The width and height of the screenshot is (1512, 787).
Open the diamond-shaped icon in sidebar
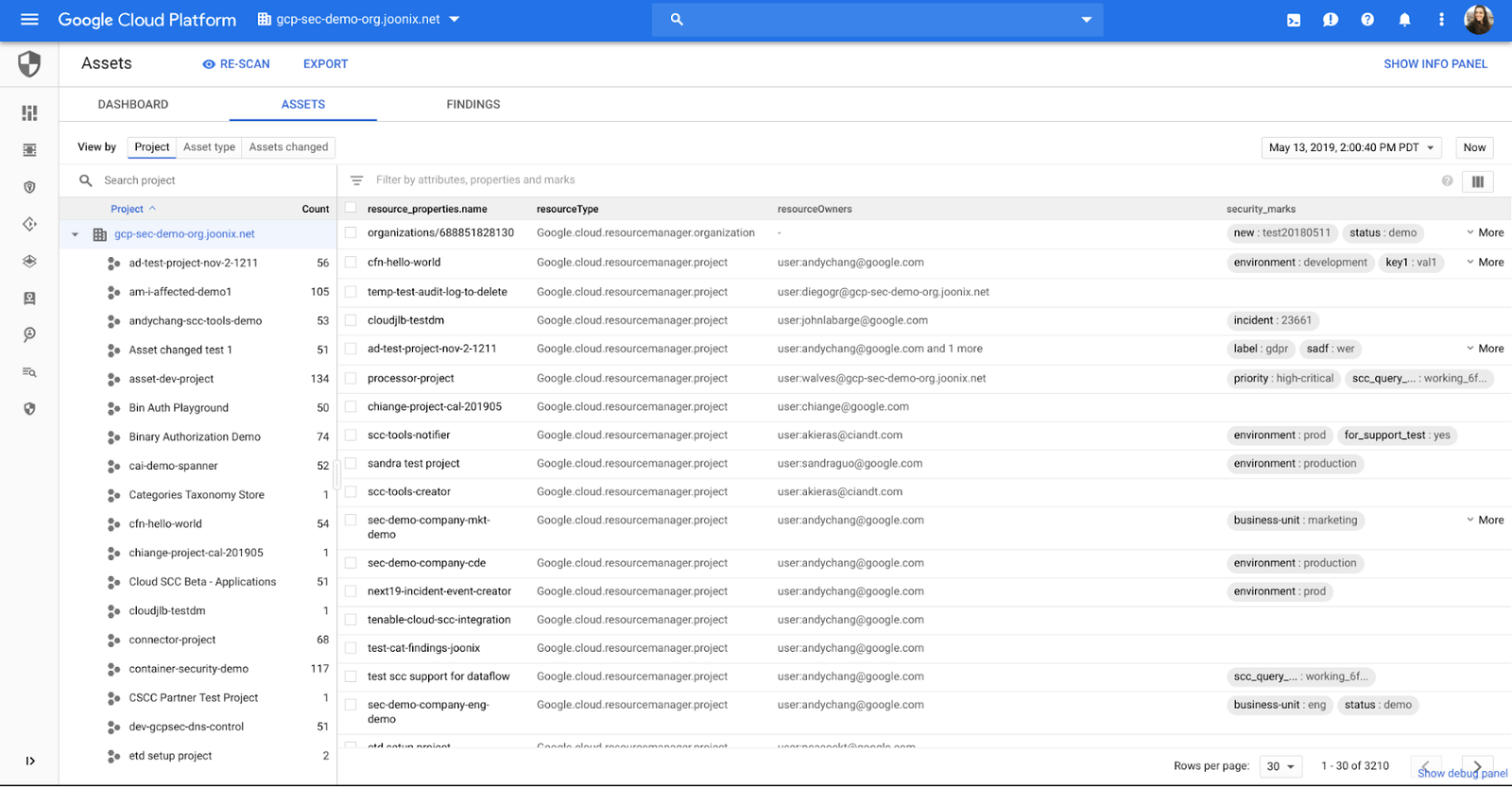click(29, 224)
